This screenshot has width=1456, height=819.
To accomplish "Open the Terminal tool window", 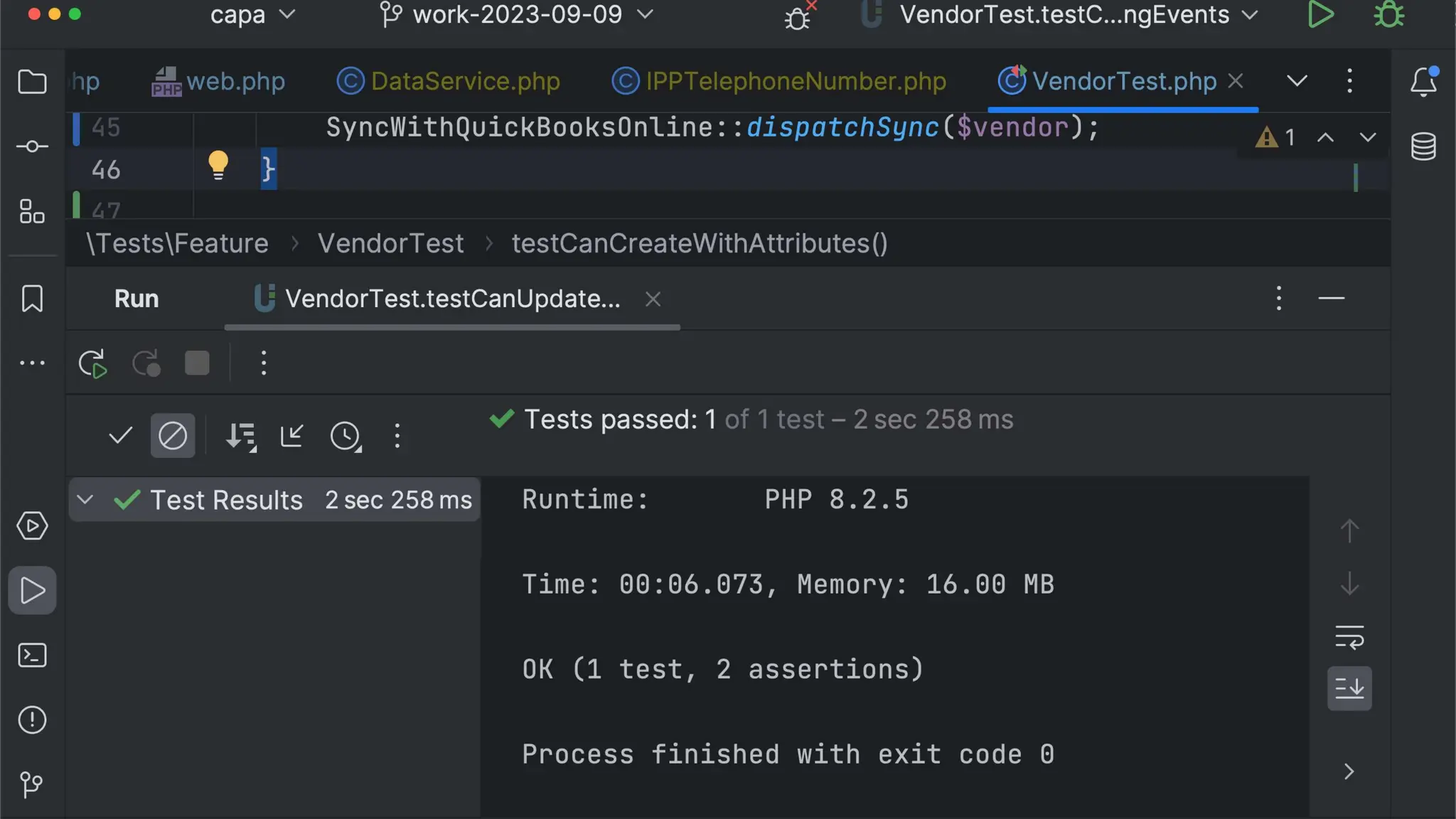I will click(x=32, y=655).
